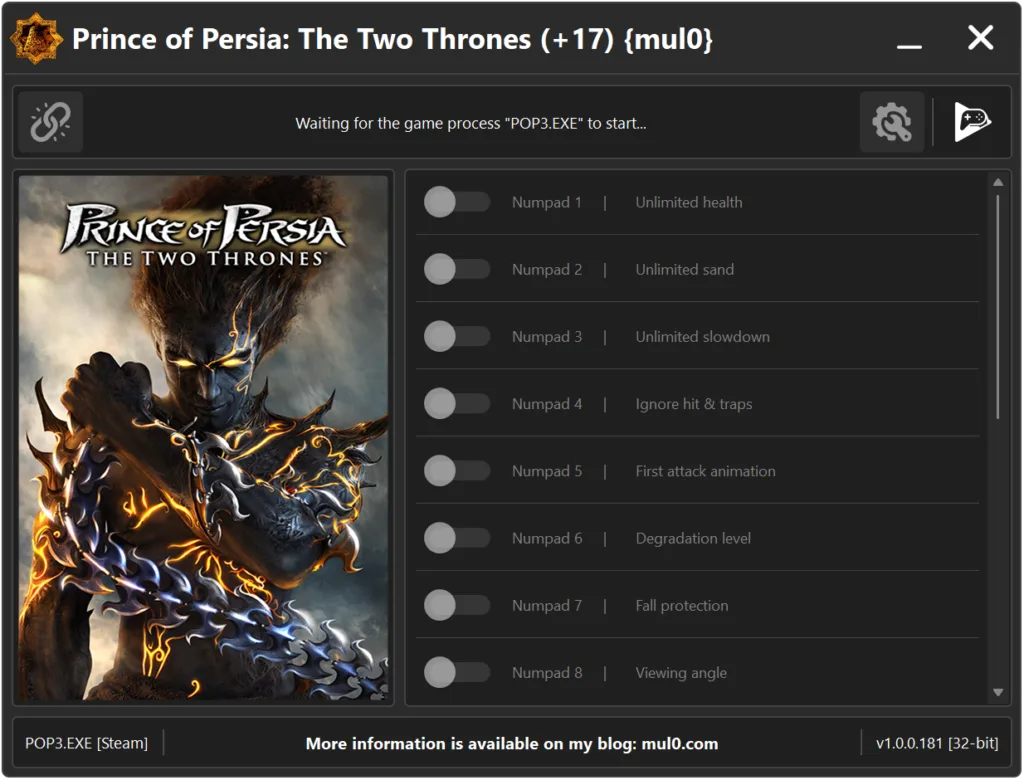Click the scroll up arrow in cheat list
The image size is (1024, 780).
tap(998, 183)
